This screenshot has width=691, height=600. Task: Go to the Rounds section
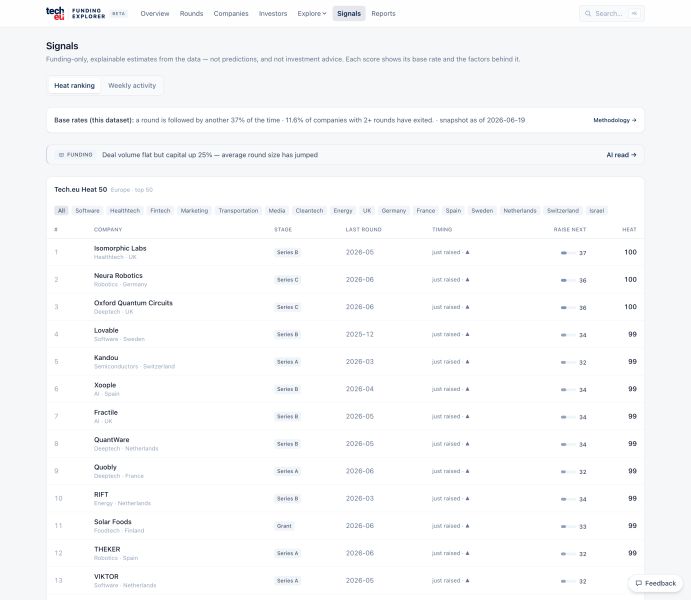(x=191, y=14)
